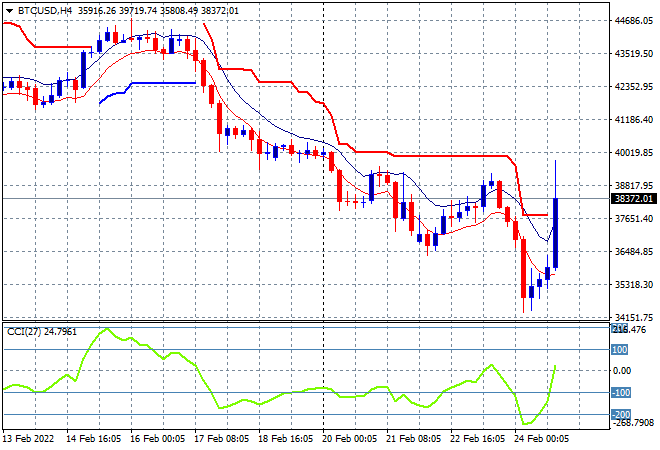
Task: Click the current price label 38372.01
Action: (633, 199)
